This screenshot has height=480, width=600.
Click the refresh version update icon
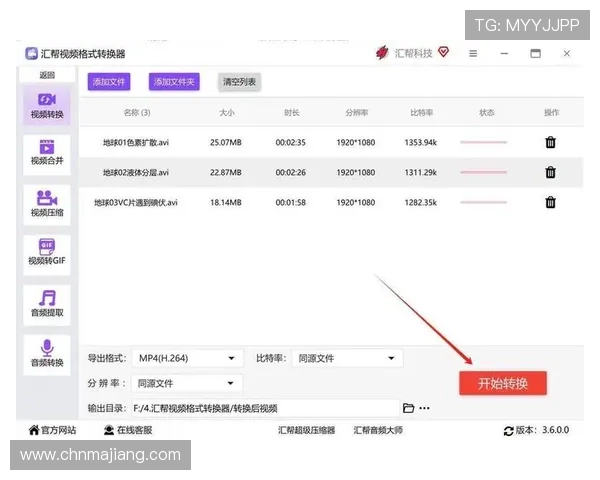tap(509, 431)
